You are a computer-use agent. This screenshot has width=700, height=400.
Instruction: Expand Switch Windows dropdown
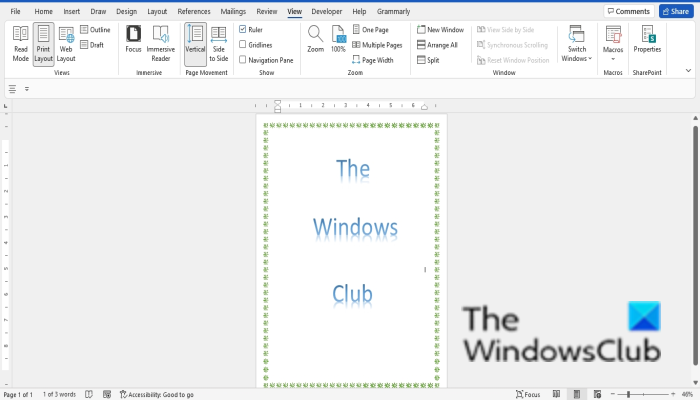click(x=577, y=44)
